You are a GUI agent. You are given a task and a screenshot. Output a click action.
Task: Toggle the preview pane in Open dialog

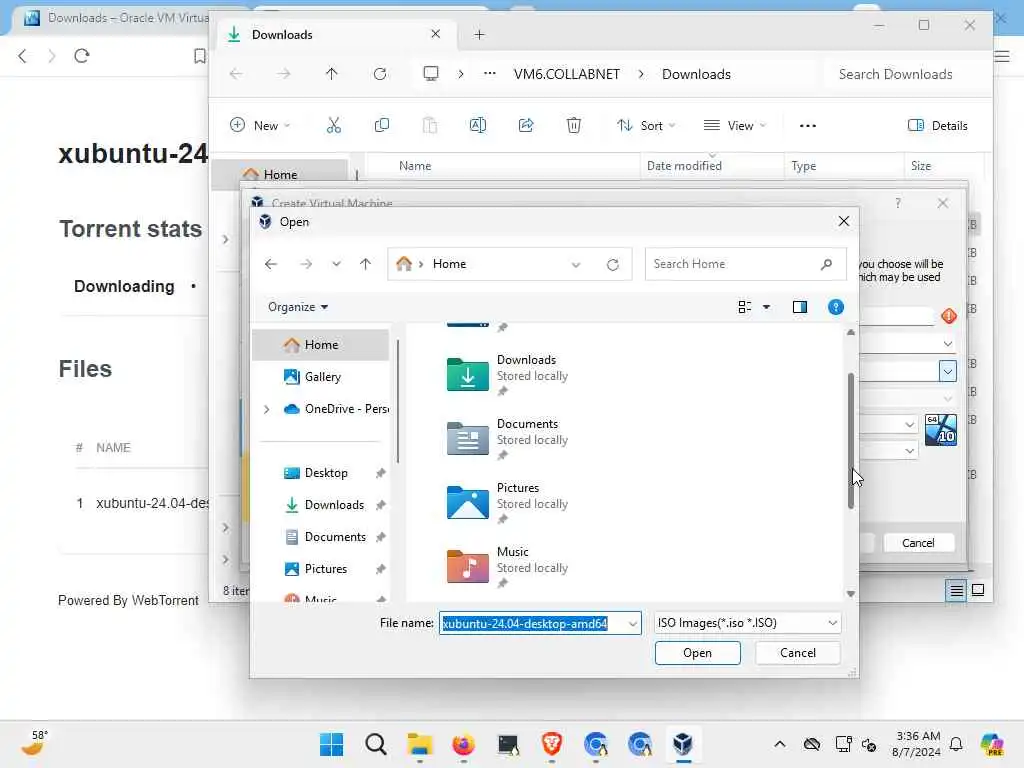click(800, 307)
